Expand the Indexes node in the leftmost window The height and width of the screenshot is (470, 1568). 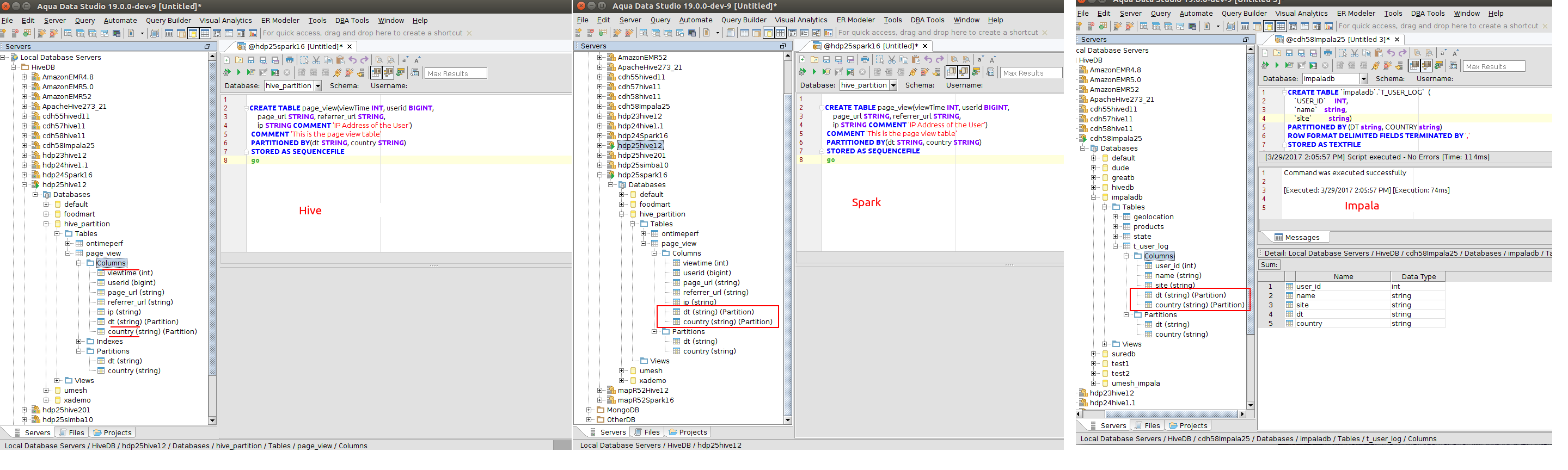[x=78, y=342]
